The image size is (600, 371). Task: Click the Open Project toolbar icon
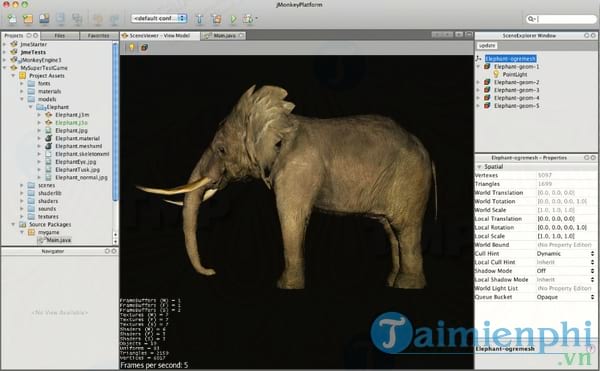(44, 18)
